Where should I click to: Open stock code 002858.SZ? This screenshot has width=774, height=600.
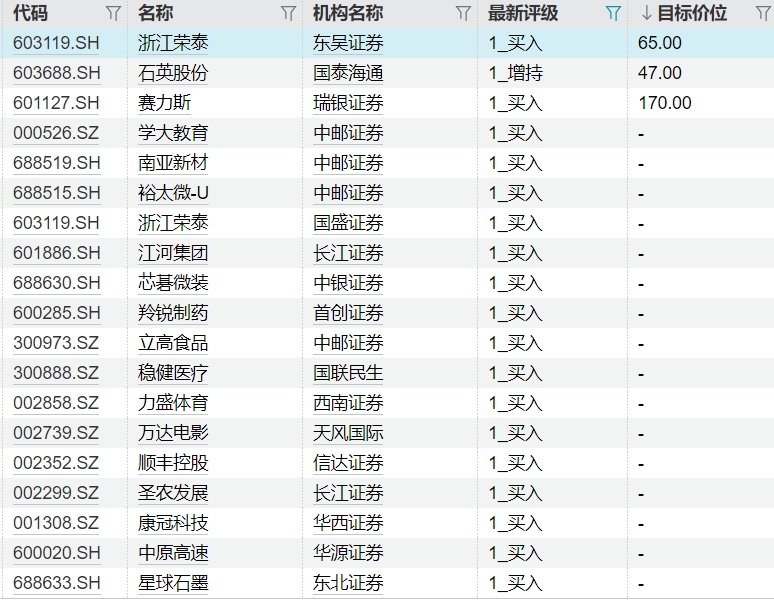pos(56,403)
